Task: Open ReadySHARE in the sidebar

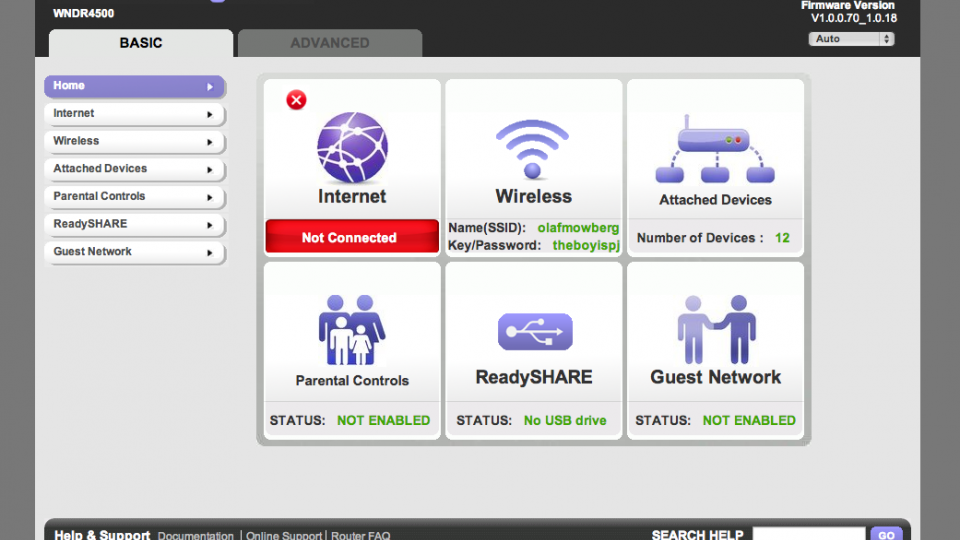Action: pyautogui.click(x=134, y=224)
